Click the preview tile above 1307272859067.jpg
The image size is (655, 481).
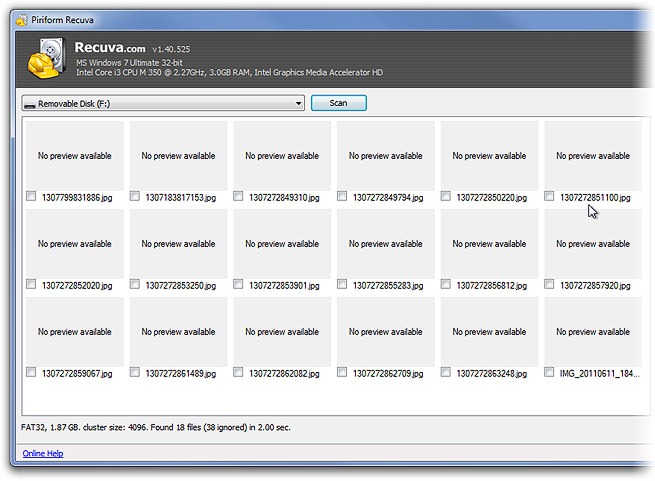75,332
